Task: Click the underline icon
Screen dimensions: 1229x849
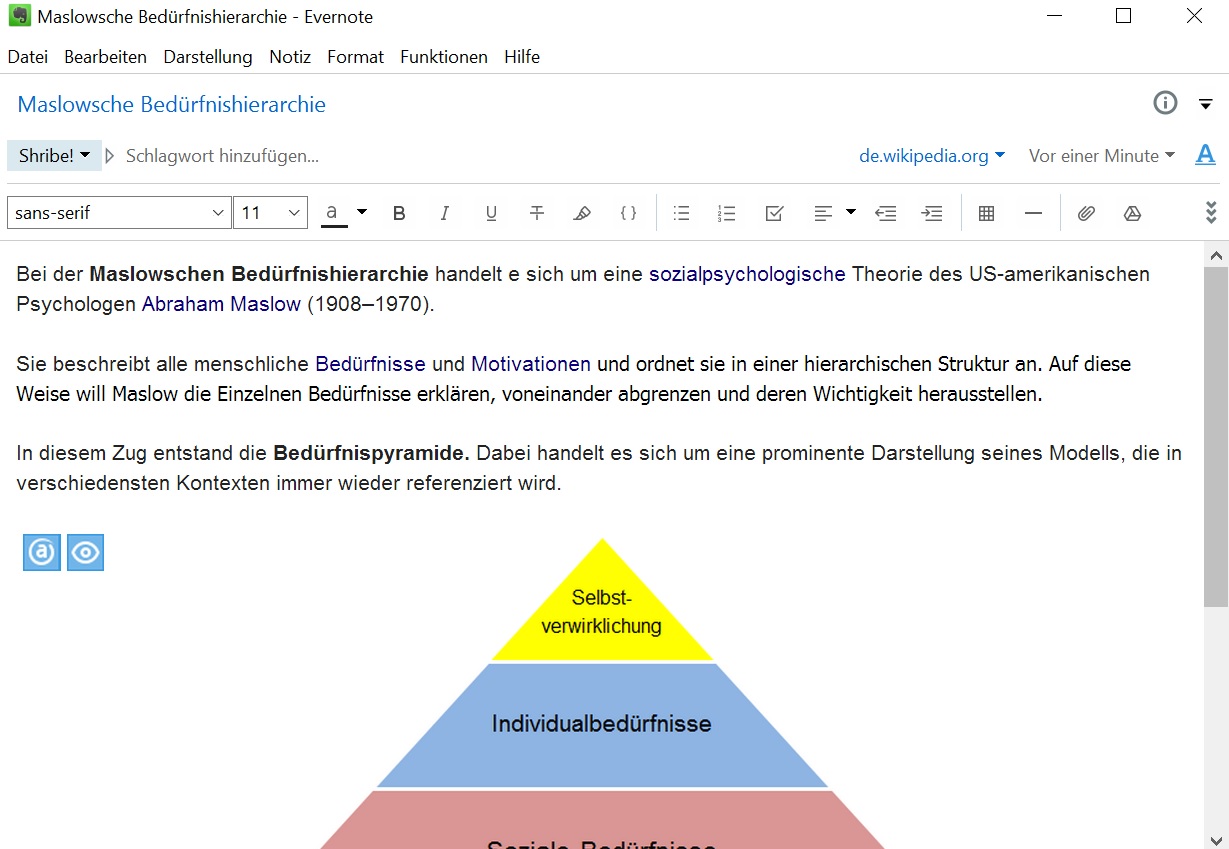Action: (491, 213)
